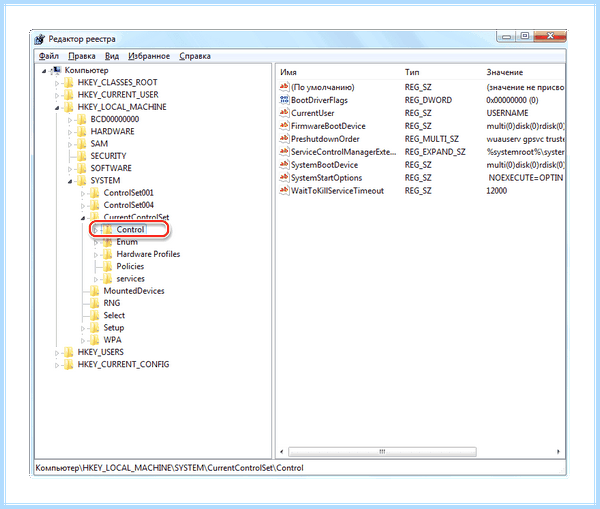
Task: Click the HKEY_CURRENT_USER folder icon
Action: (68, 95)
